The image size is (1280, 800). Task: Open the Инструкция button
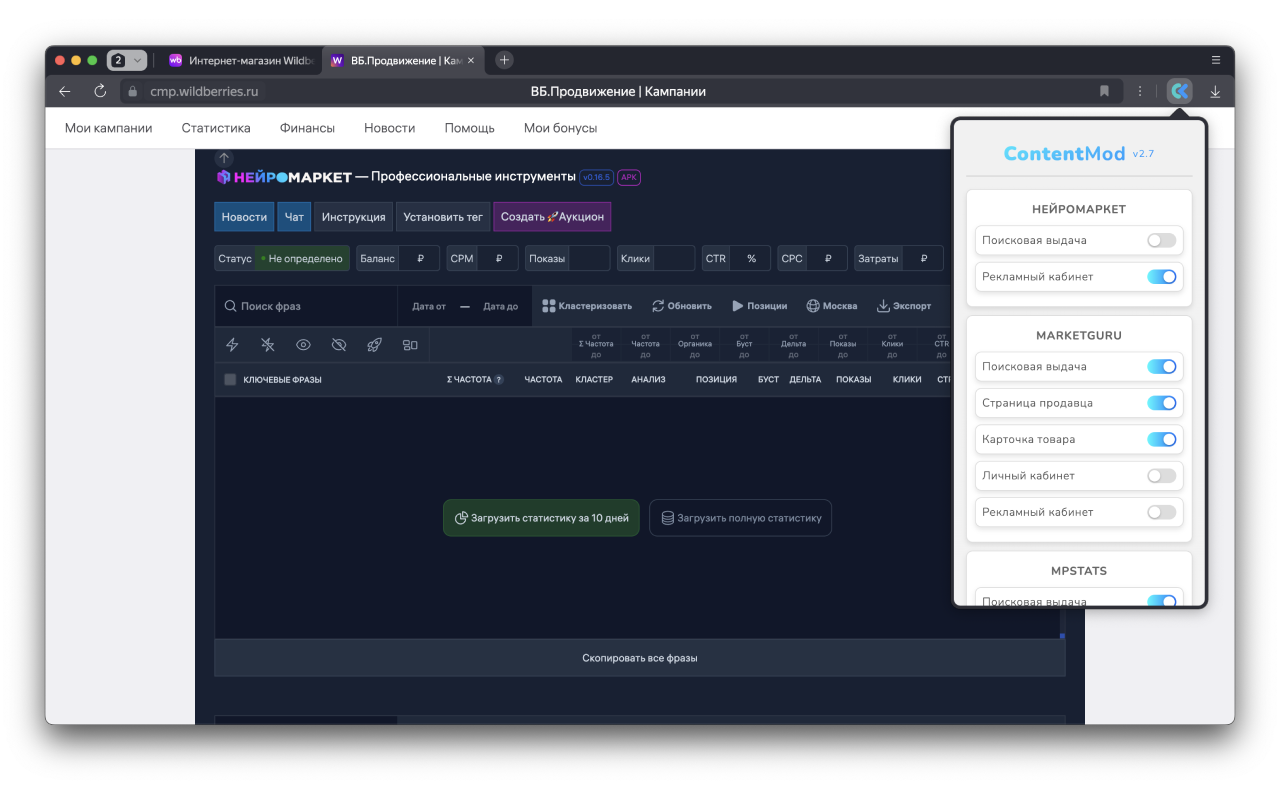[354, 217]
